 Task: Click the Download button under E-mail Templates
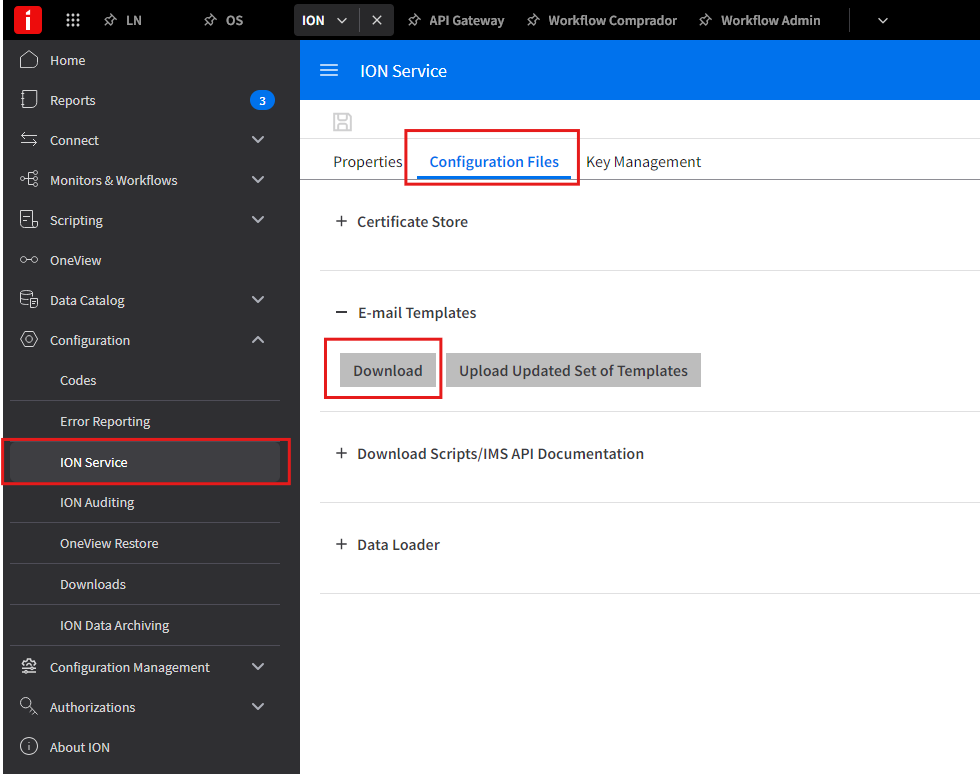[x=388, y=370]
